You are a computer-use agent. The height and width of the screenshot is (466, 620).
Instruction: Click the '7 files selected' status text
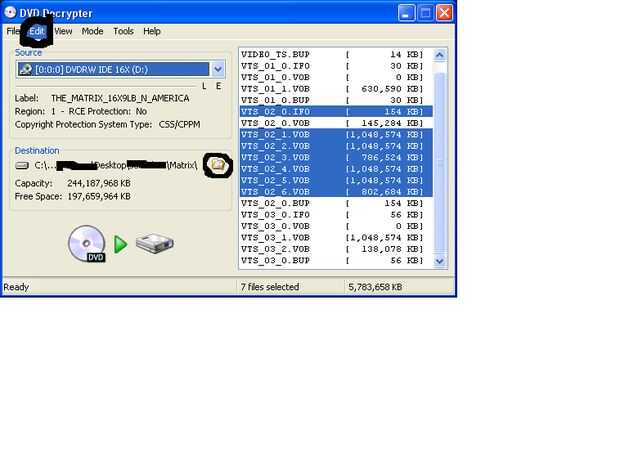click(x=270, y=287)
